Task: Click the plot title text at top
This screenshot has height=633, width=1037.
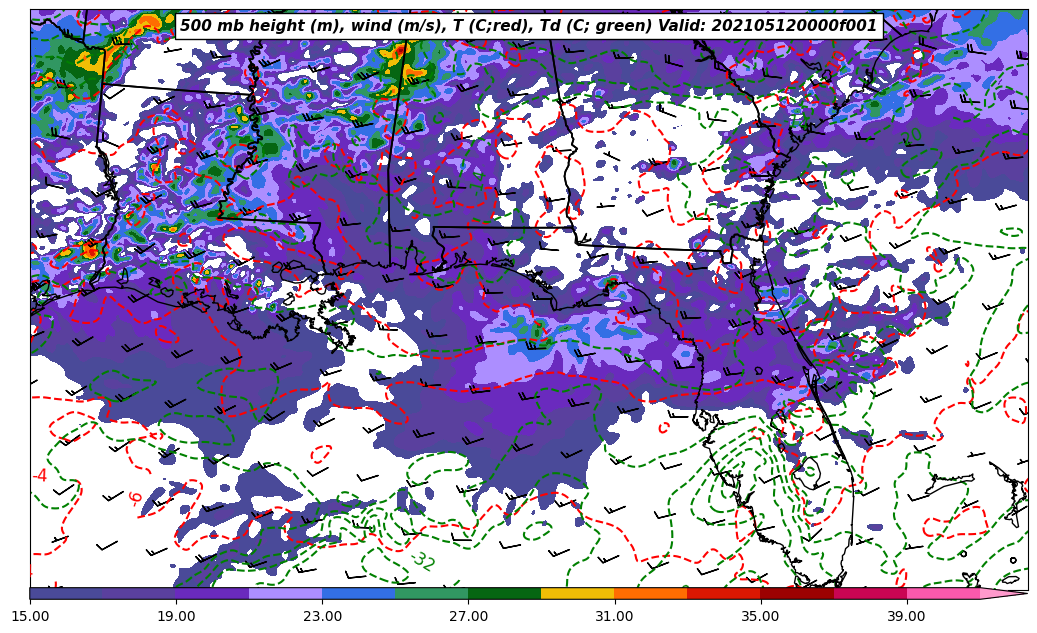Action: pos(528,26)
